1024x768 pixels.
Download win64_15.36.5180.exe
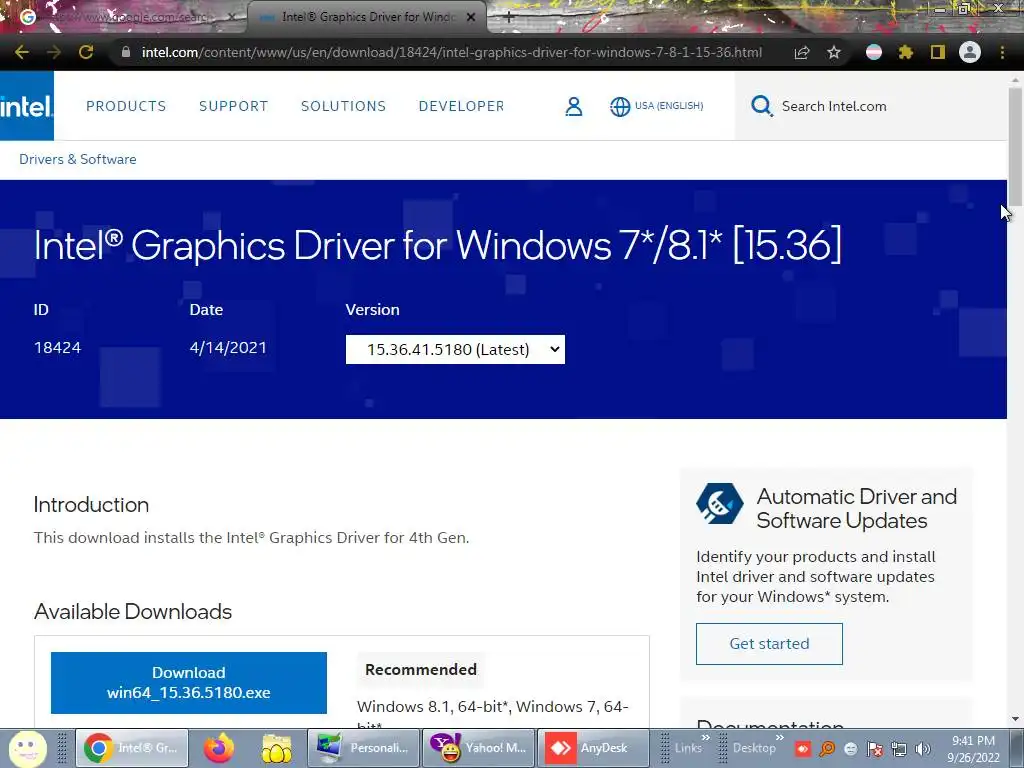[x=189, y=682]
